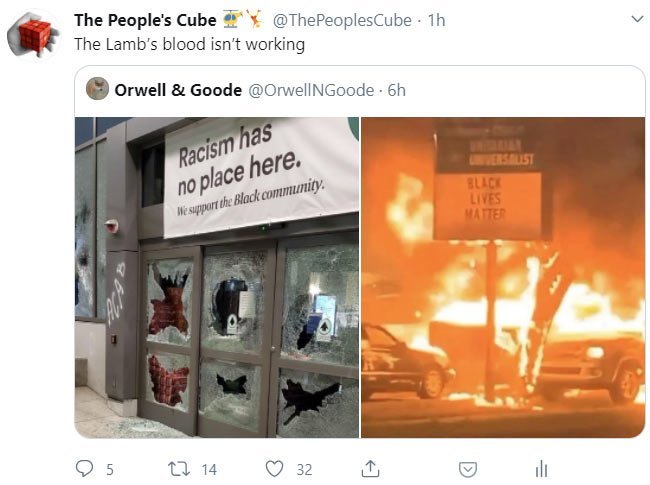Viewport: 650px width, 485px height.
Task: Open the direct message envelope icon
Action: click(468, 470)
